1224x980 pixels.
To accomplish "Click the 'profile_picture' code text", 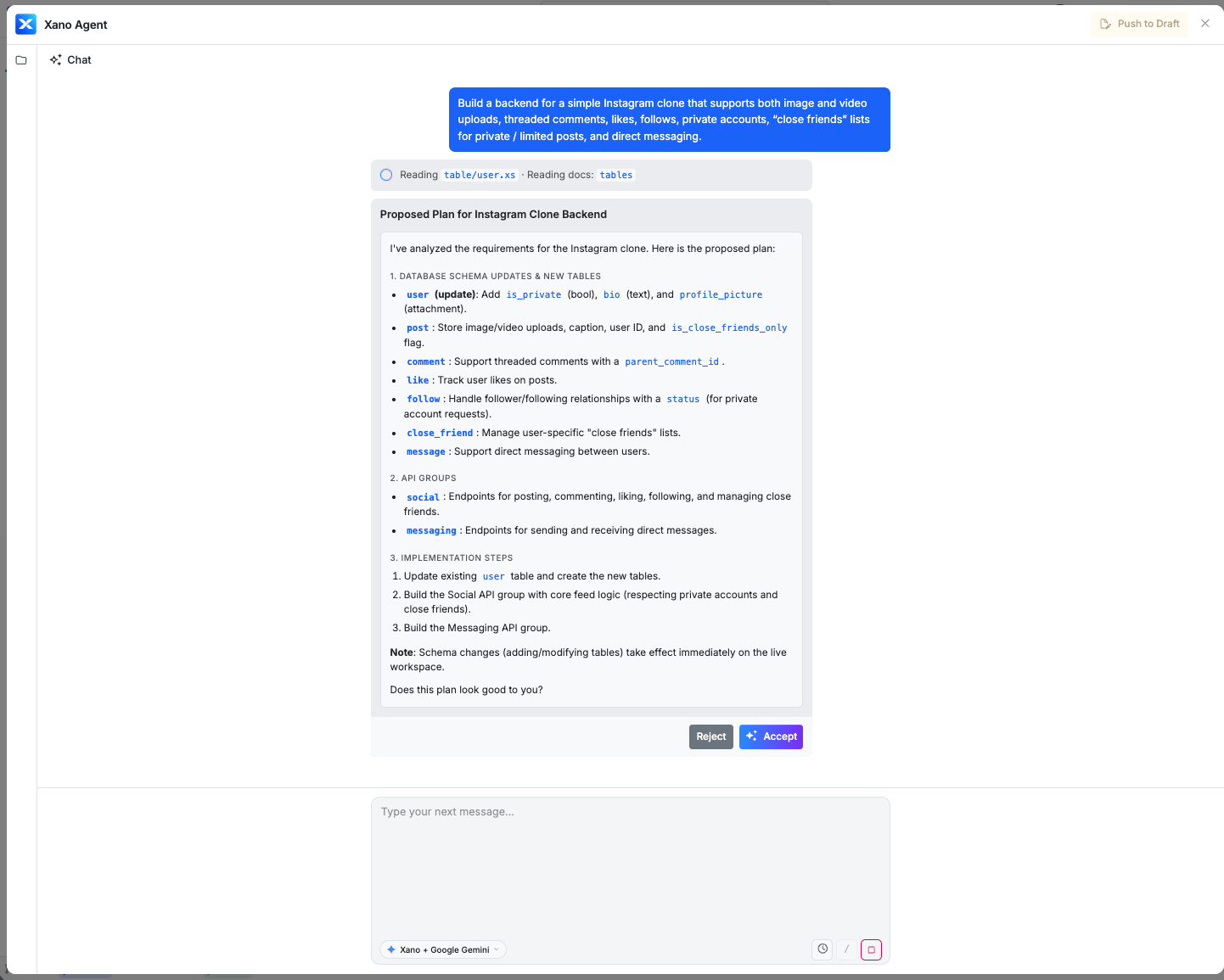I will click(x=721, y=294).
